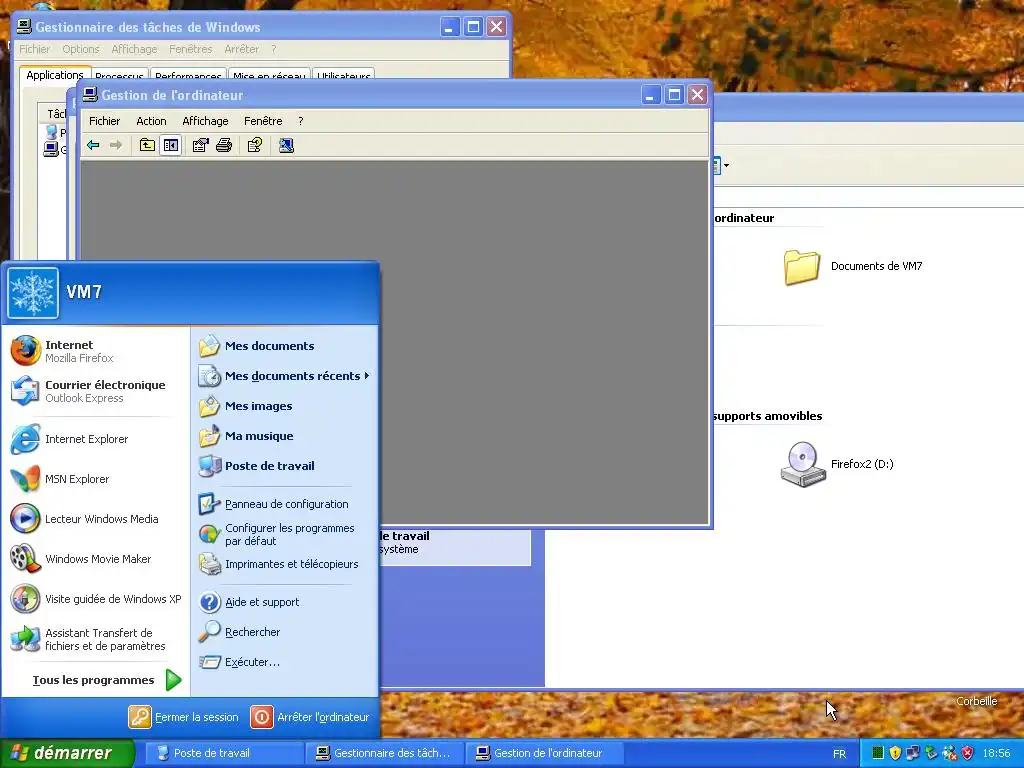Select the Applications tab in Task Manager

[x=55, y=75]
